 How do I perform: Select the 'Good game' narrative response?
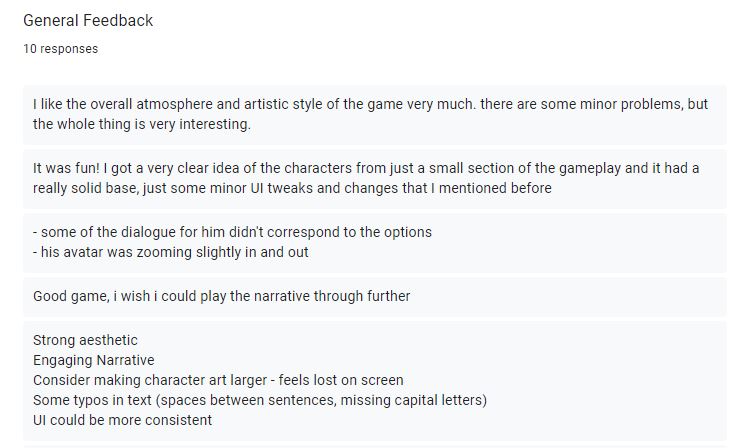click(x=375, y=296)
